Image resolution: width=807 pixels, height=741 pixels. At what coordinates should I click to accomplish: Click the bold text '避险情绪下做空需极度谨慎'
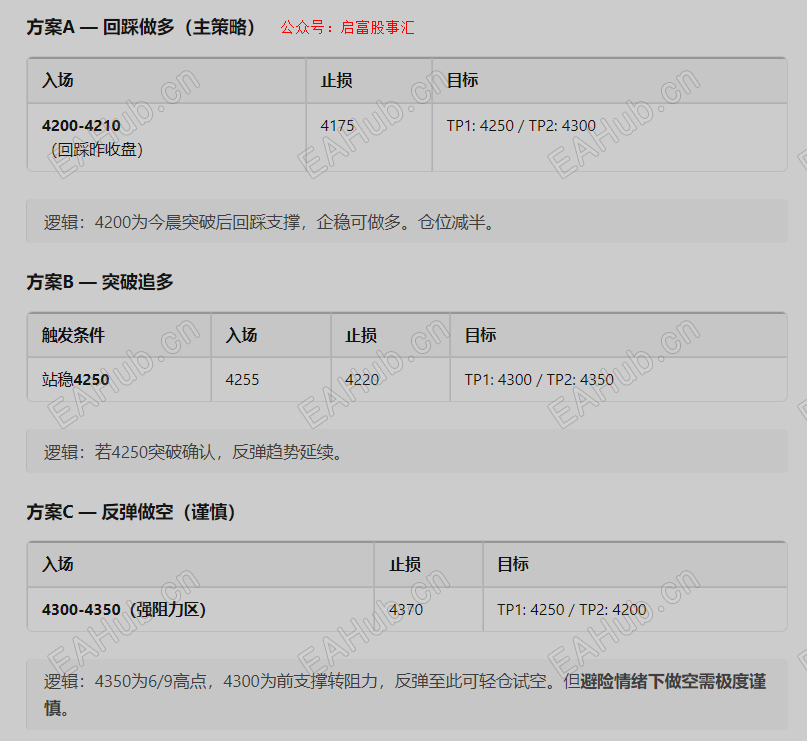point(673,682)
